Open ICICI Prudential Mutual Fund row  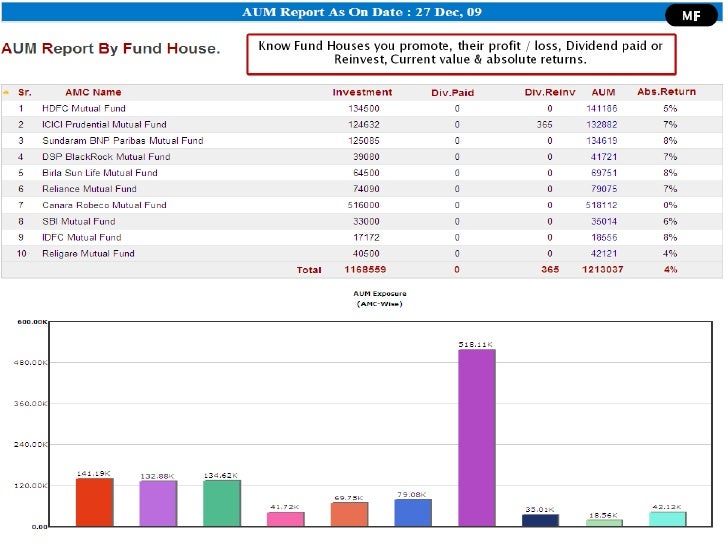pos(362,124)
